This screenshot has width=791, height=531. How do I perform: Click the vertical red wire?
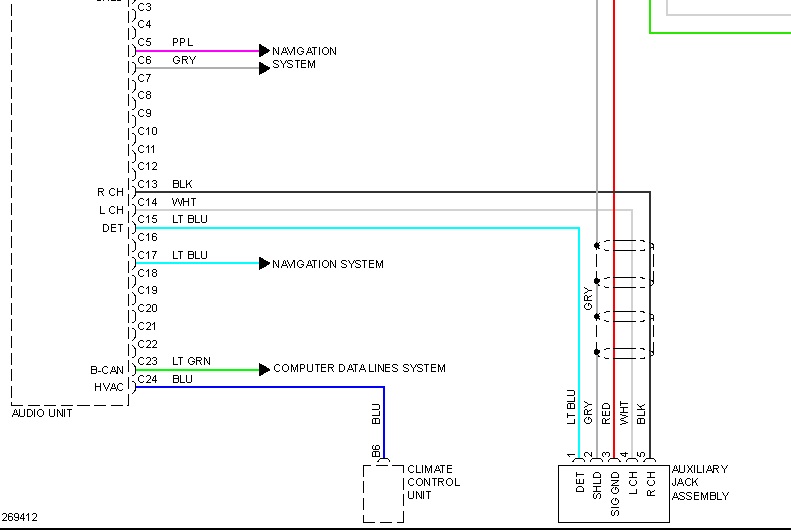click(x=614, y=150)
